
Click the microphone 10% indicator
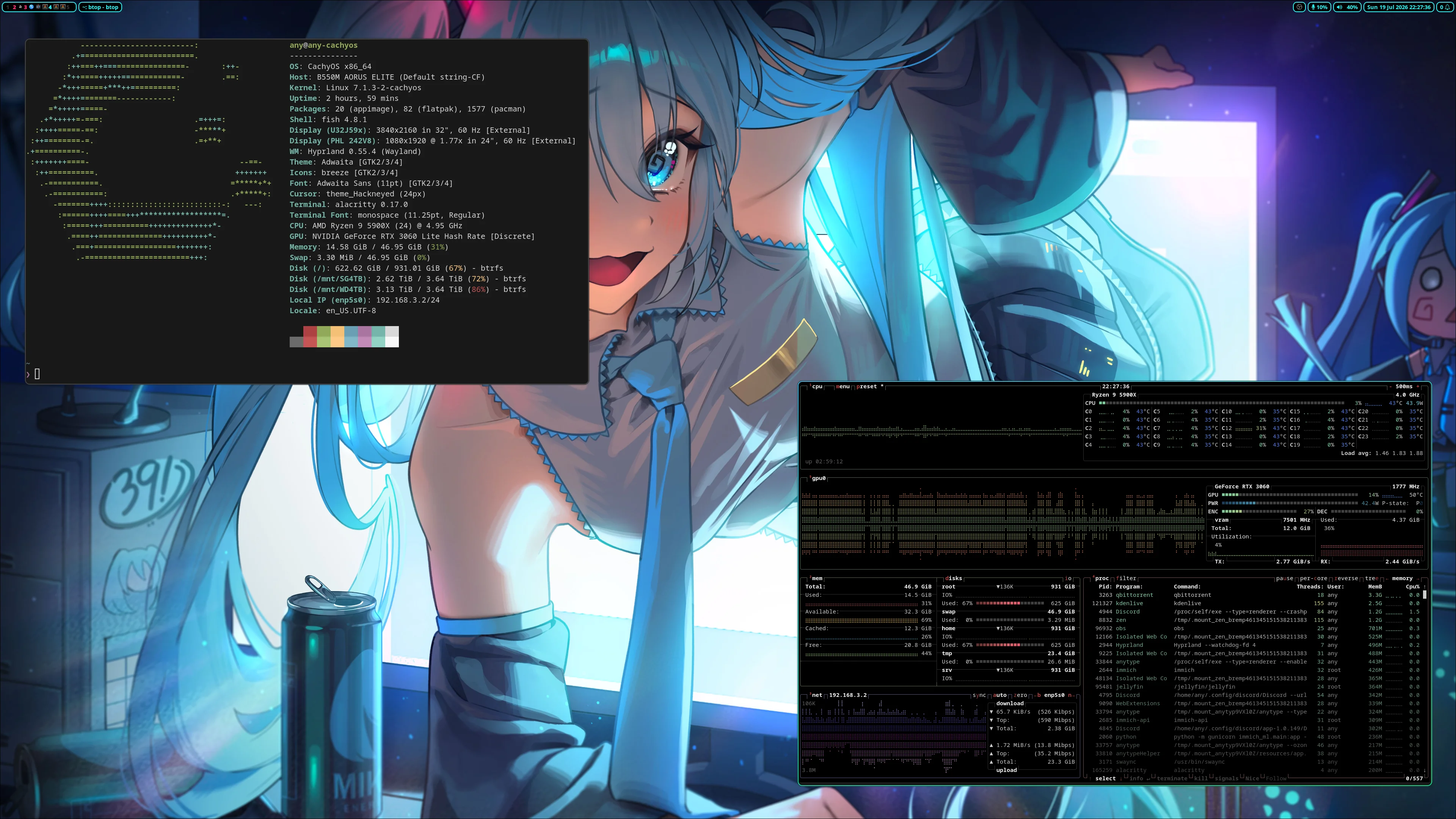pyautogui.click(x=1319, y=7)
